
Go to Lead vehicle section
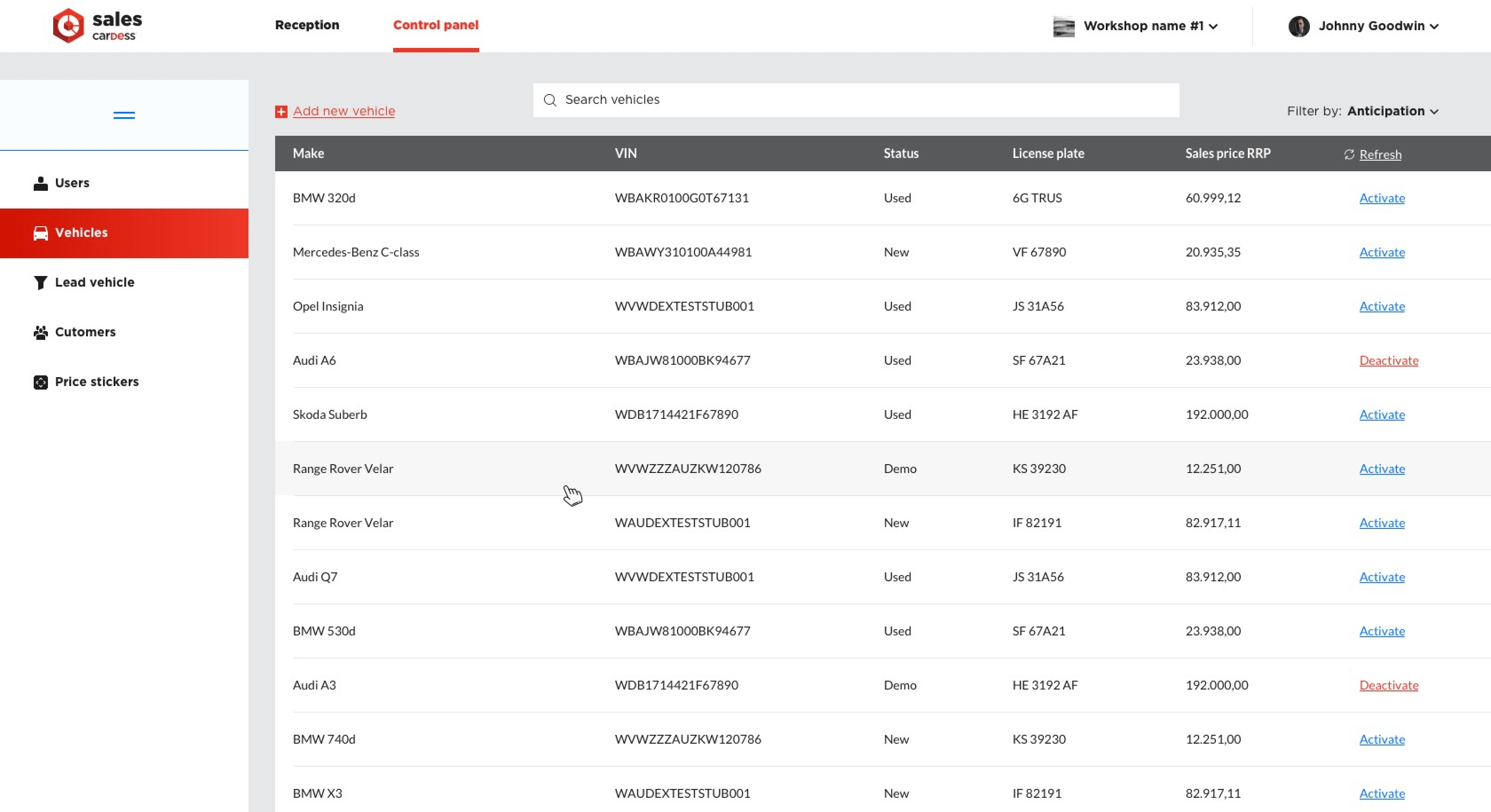124,283
